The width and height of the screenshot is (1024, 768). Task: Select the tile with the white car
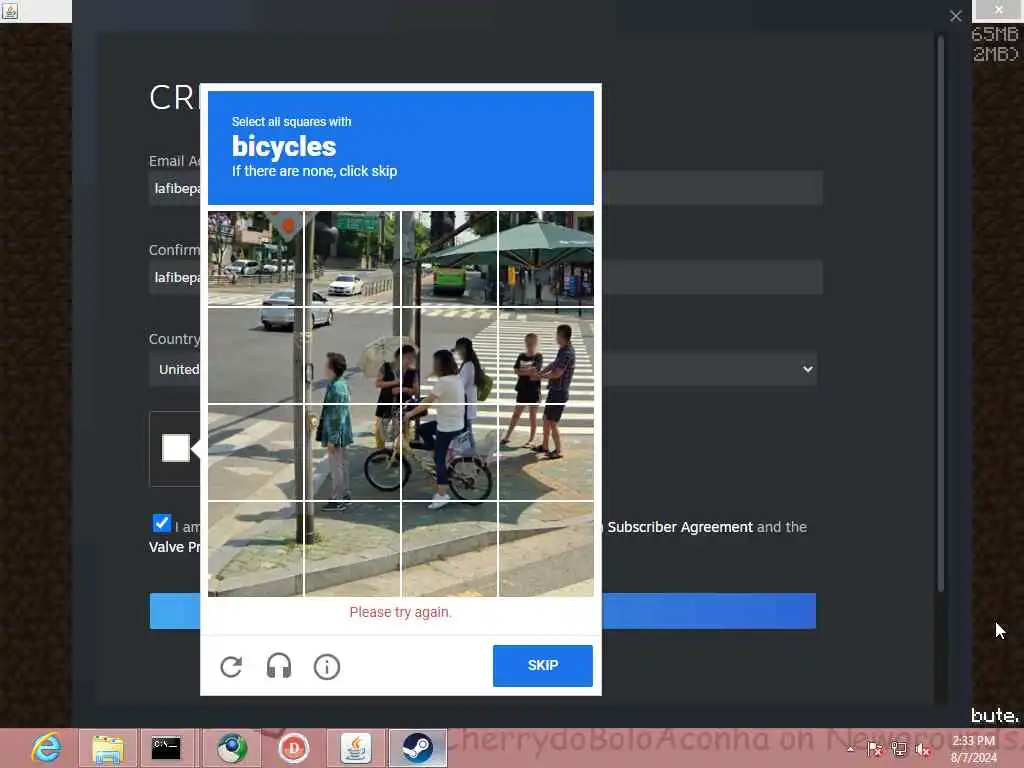coord(353,258)
